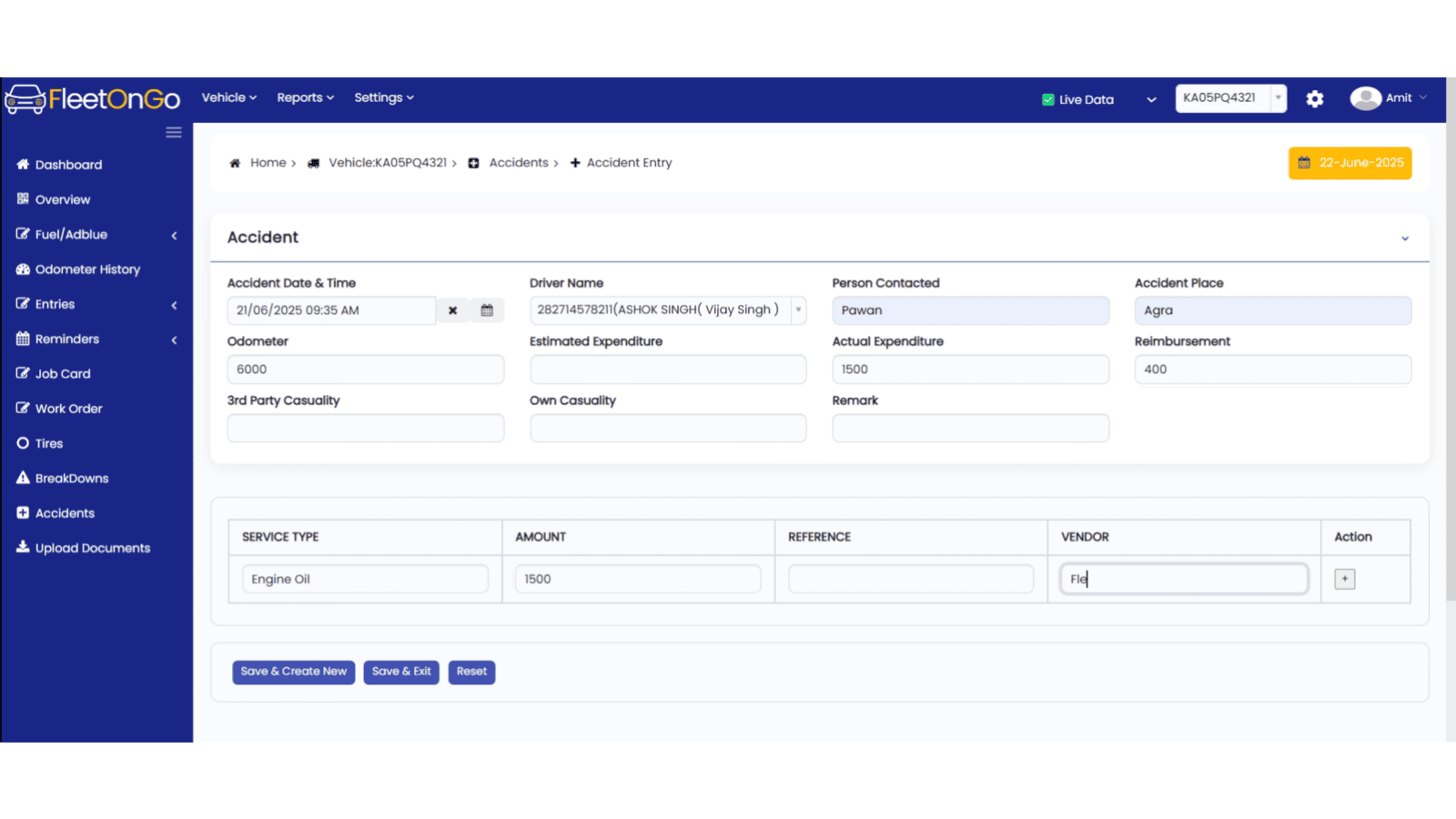Open the vehicle KA05PQ4321 selector dropdown
1456x819 pixels.
1230,98
